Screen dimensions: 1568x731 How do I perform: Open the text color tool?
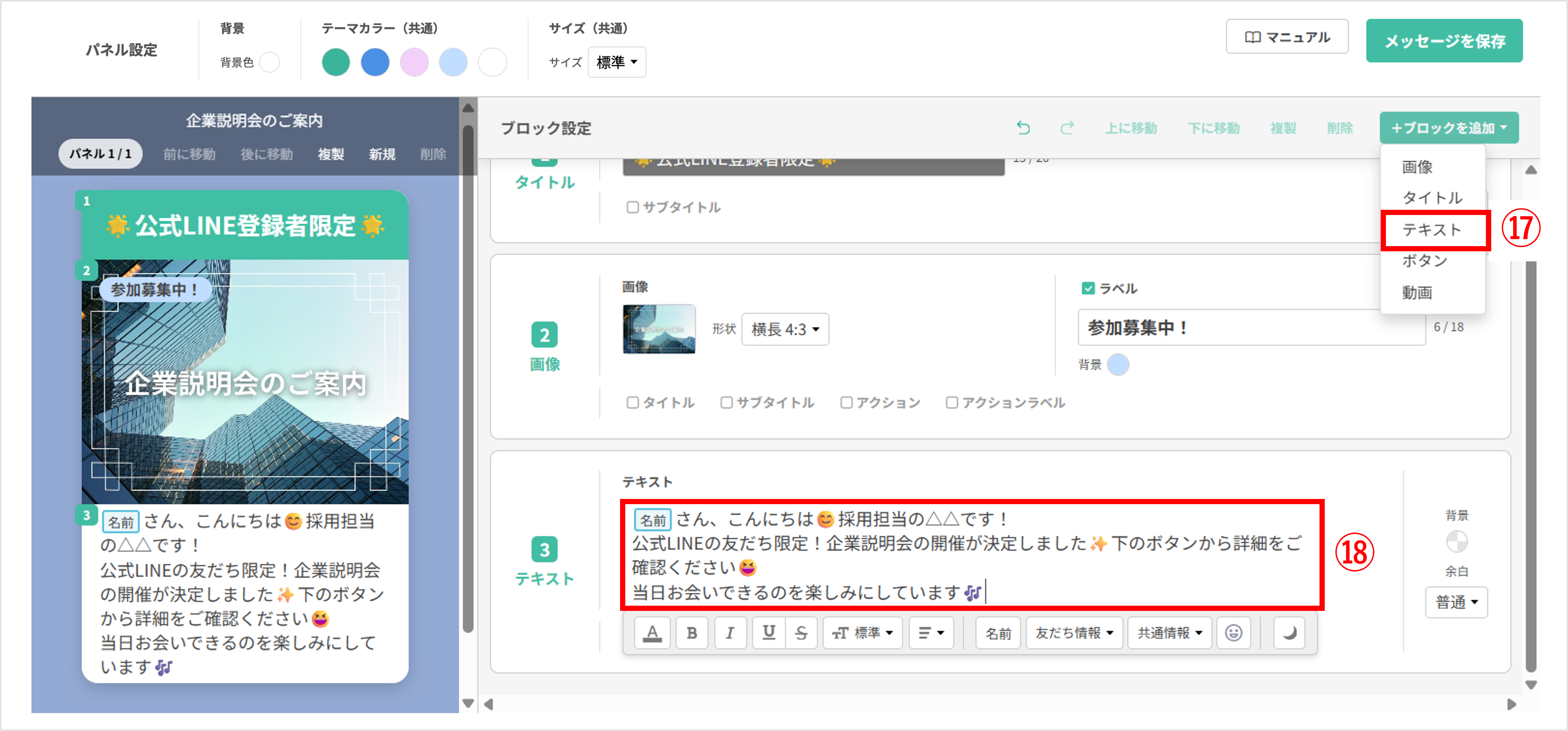click(x=652, y=633)
